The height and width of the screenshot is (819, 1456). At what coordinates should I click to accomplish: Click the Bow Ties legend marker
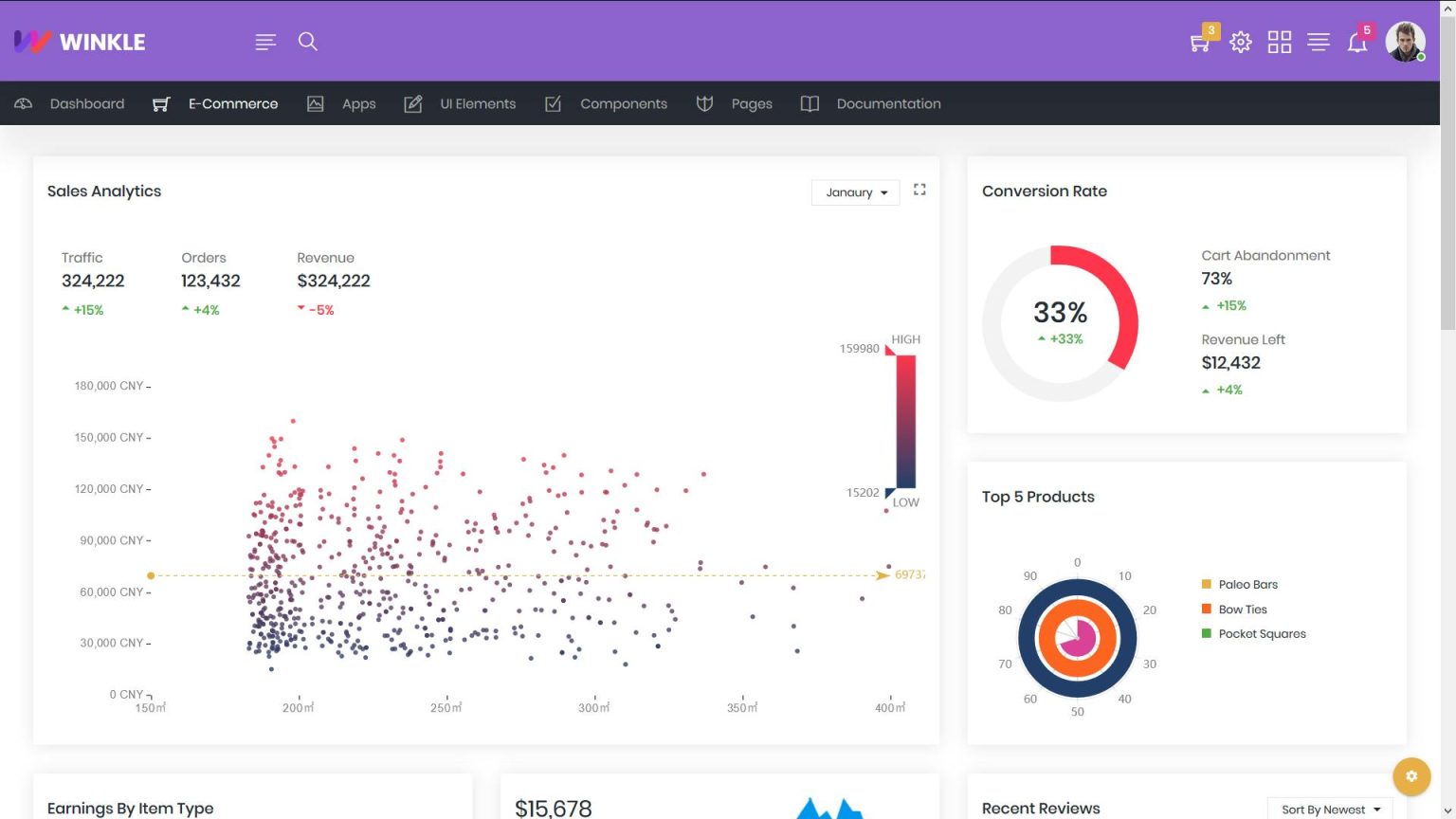1206,609
